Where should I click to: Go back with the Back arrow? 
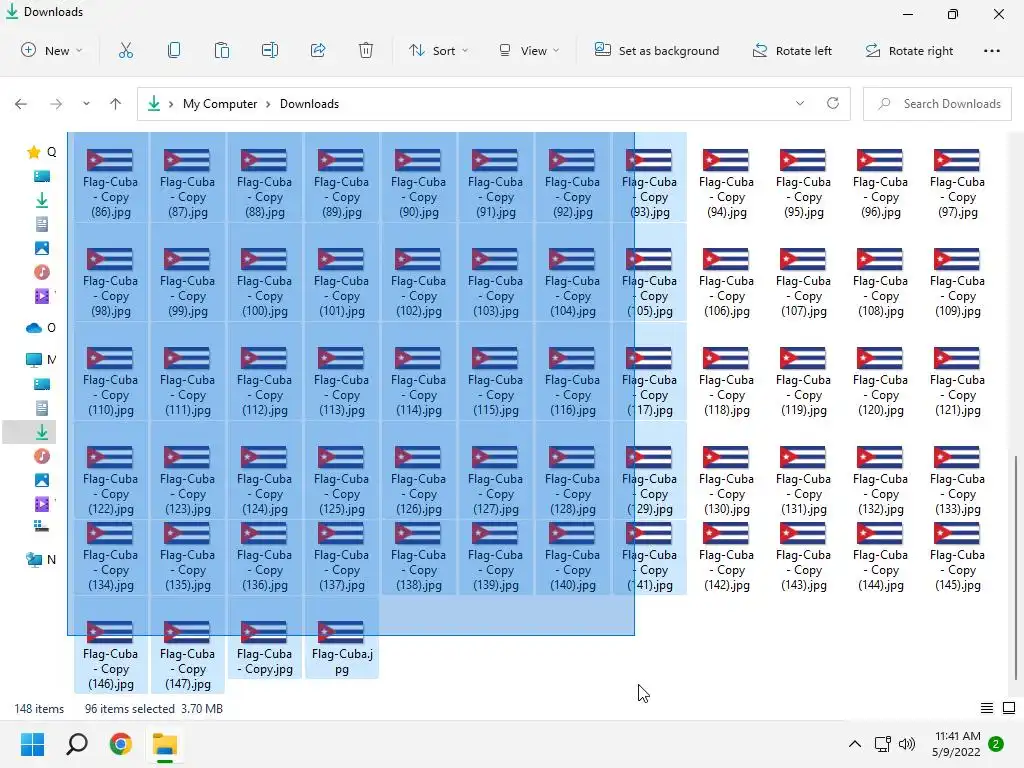21,104
